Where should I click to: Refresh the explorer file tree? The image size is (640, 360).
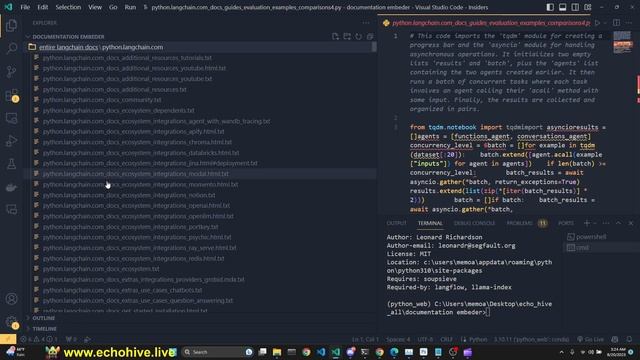pyautogui.click(x=358, y=37)
